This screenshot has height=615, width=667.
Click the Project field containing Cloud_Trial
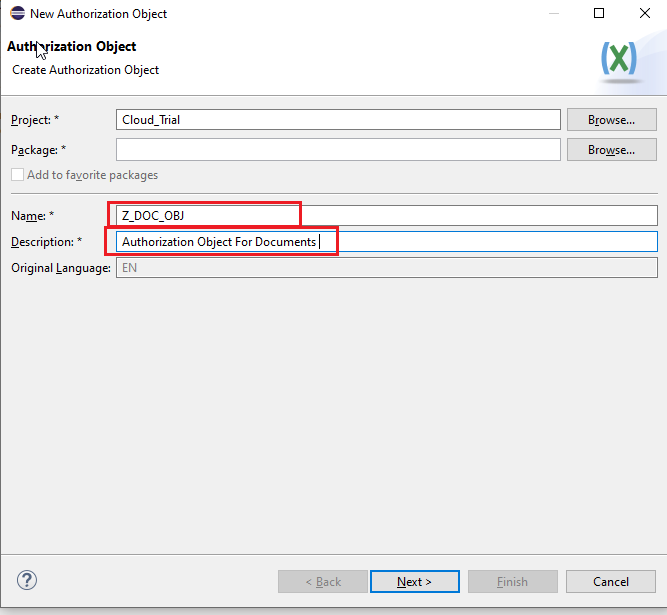338,119
